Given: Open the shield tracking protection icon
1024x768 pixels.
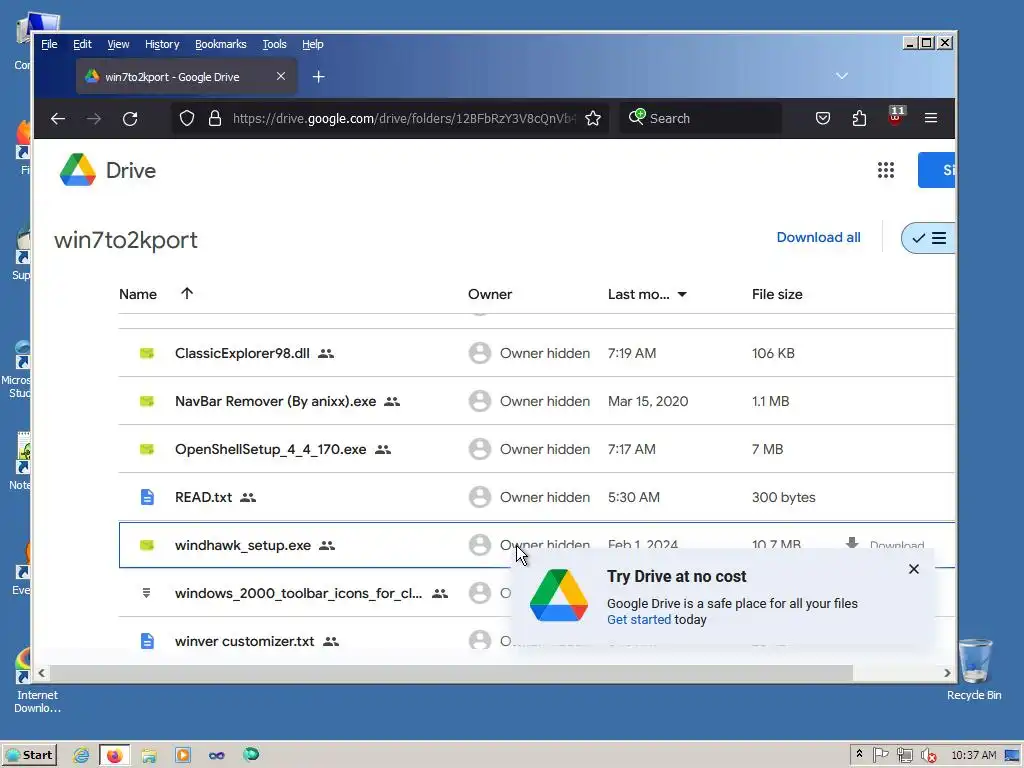Looking at the screenshot, I should (x=187, y=118).
